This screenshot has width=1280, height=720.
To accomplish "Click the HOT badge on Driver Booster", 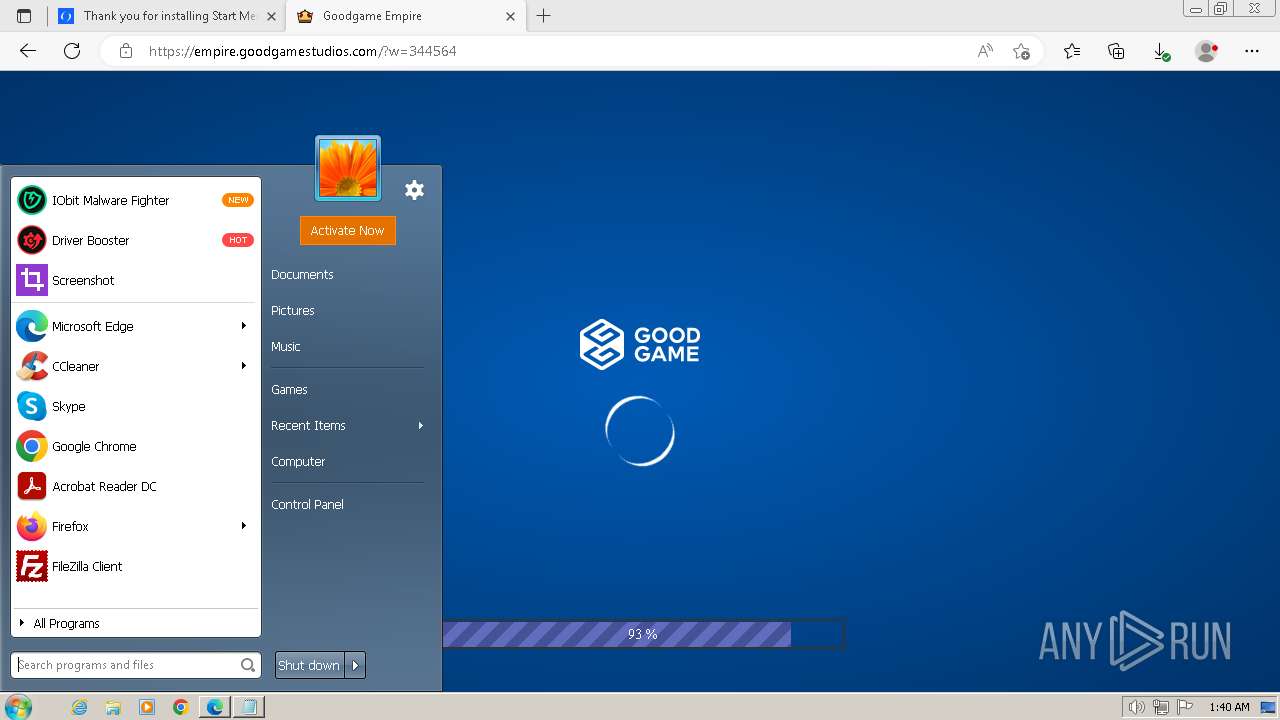I will [238, 240].
